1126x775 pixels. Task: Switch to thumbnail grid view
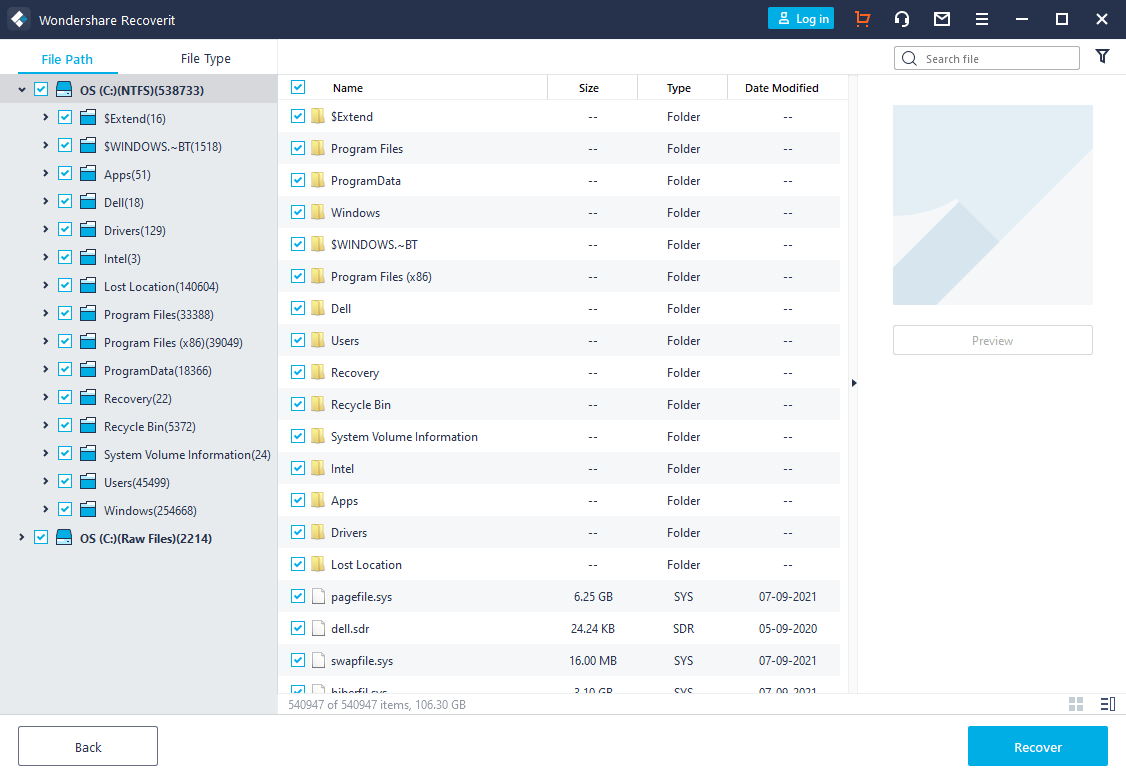point(1076,704)
